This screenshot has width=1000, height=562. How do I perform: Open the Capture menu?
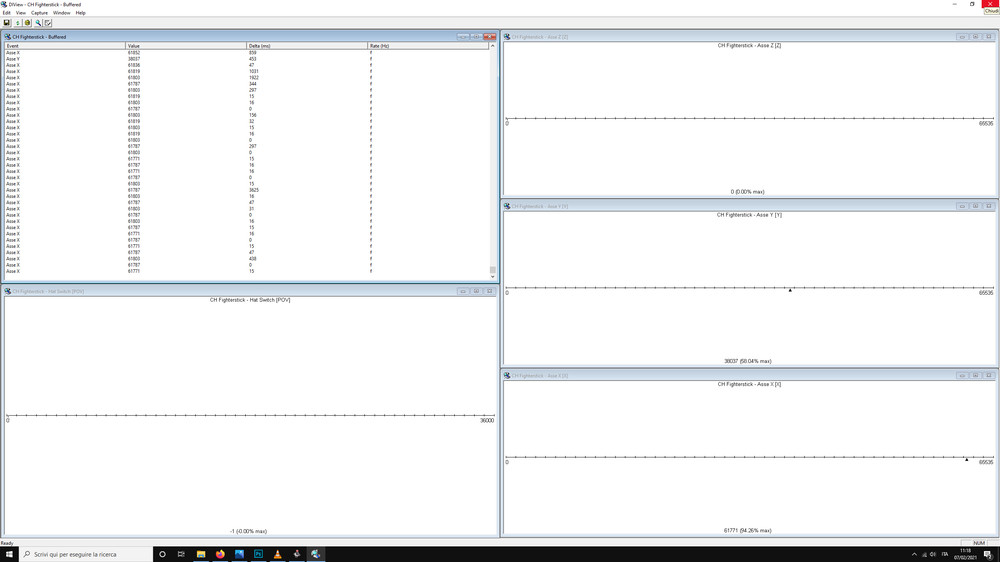click(x=39, y=13)
